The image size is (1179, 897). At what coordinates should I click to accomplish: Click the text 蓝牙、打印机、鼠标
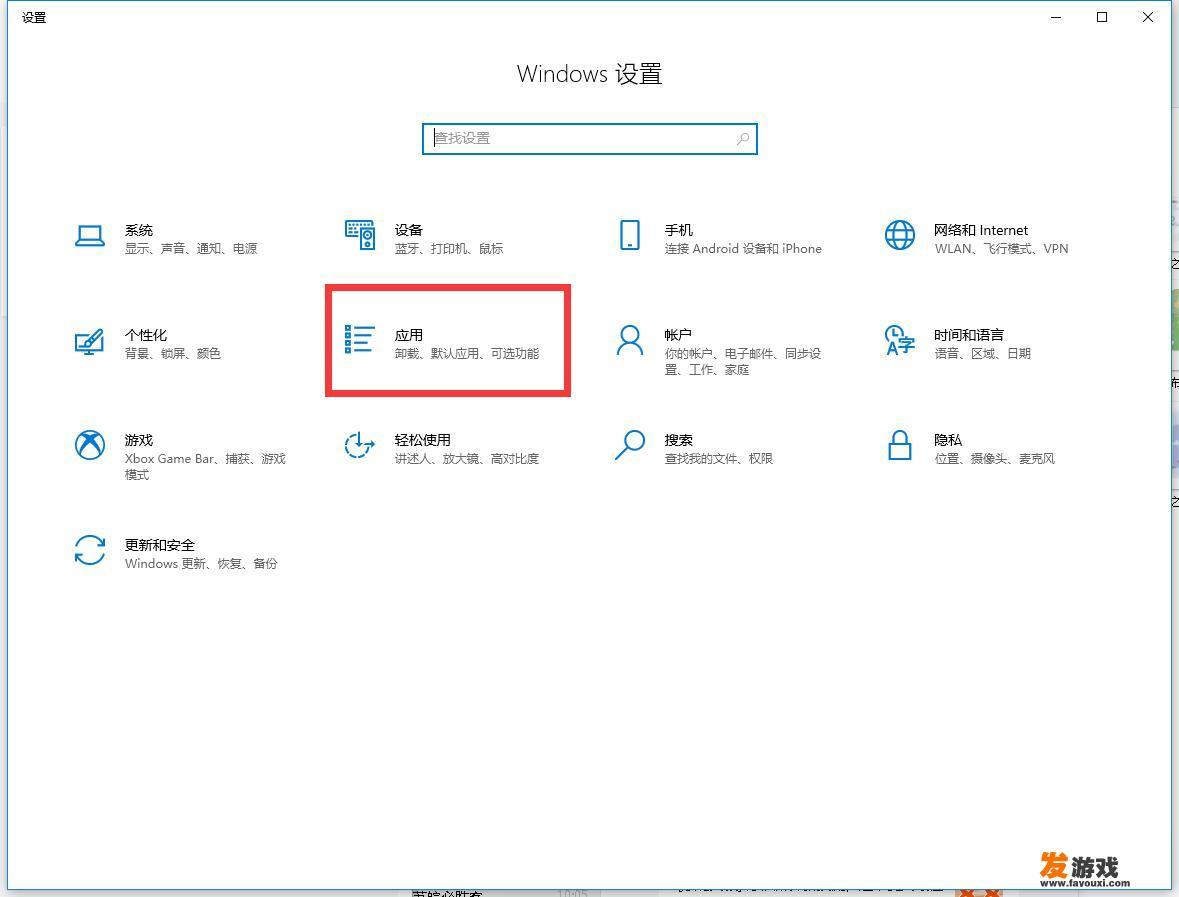[449, 249]
